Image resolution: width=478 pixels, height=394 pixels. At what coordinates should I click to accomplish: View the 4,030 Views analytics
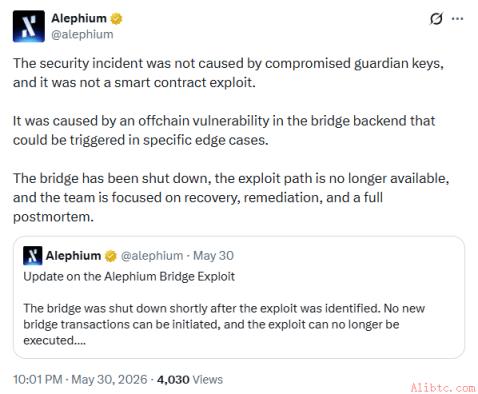[190, 379]
